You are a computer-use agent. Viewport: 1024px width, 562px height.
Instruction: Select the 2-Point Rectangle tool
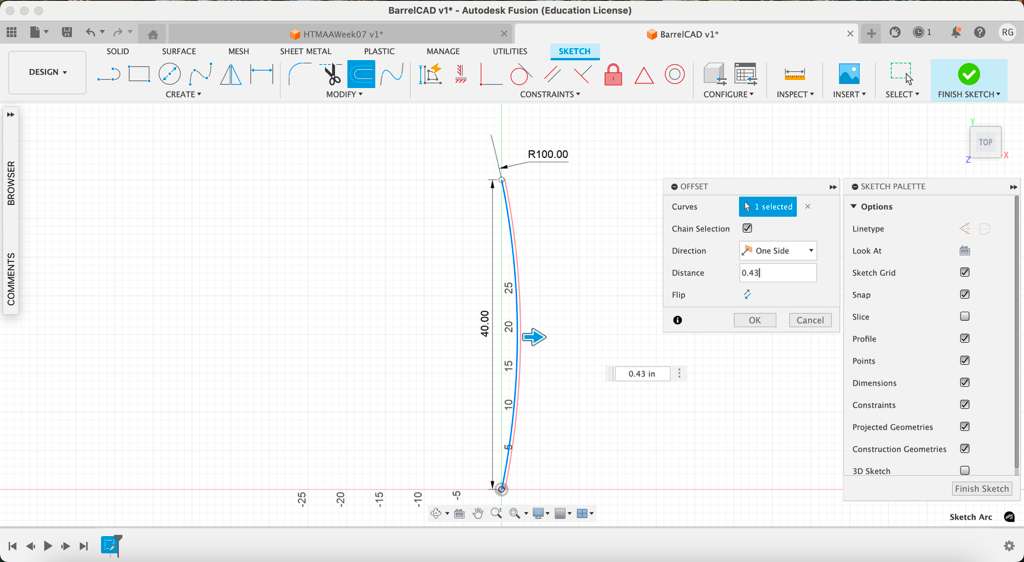pos(139,74)
